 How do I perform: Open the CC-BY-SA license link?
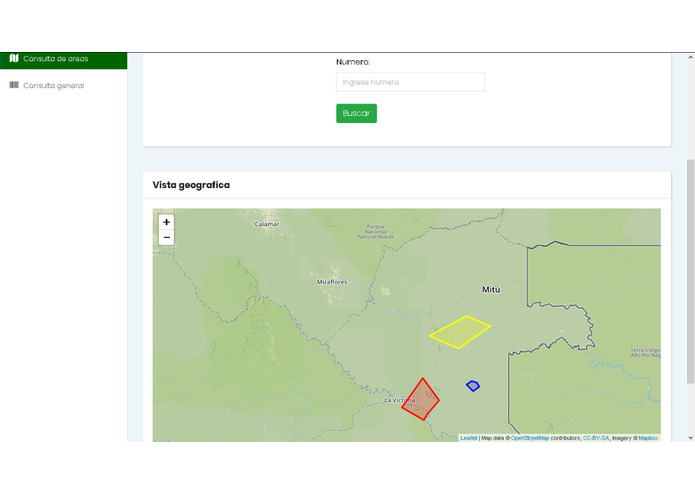coord(596,438)
